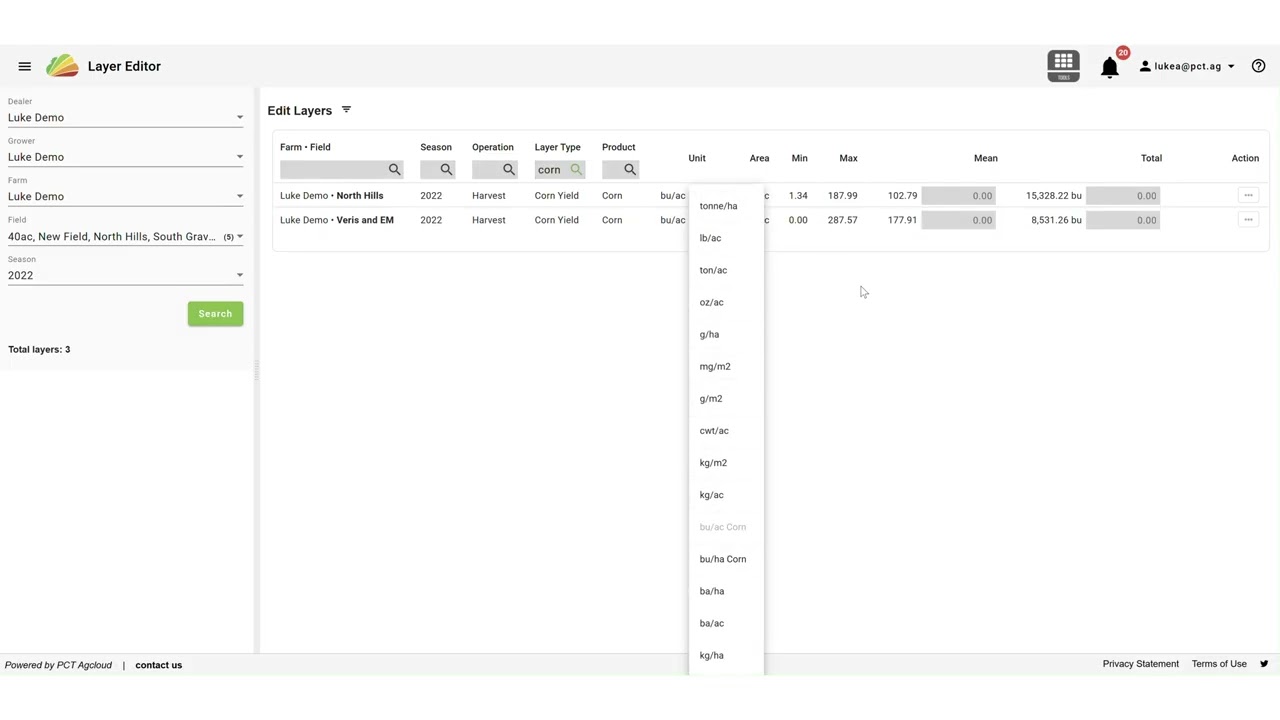The image size is (1280, 720).
Task: Expand the Dealer dropdown
Action: 126,118
